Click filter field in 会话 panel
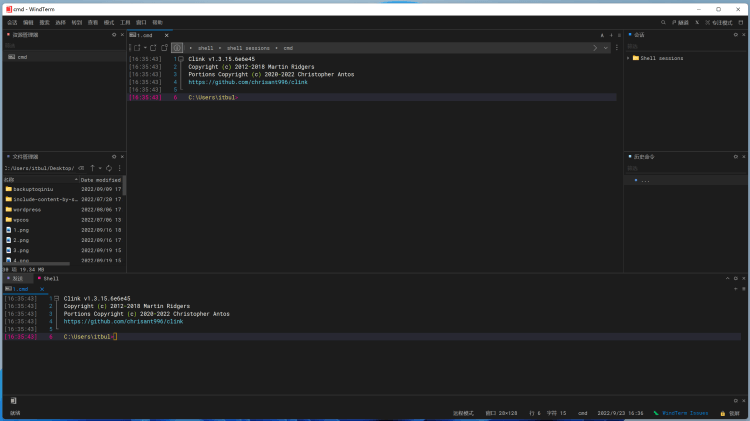Screen dimensions: 750x421 point(685,46)
